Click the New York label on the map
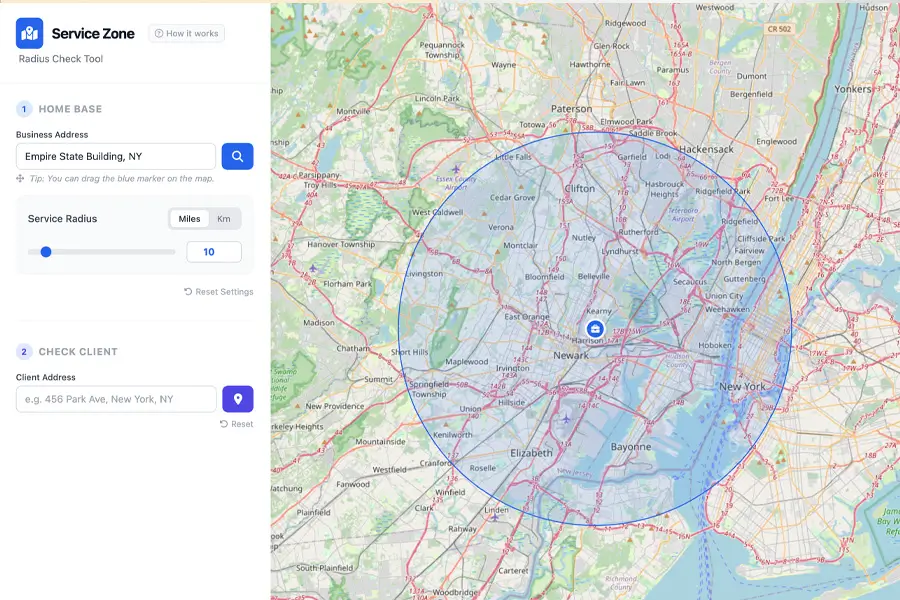This screenshot has height=600, width=900. pyautogui.click(x=742, y=386)
